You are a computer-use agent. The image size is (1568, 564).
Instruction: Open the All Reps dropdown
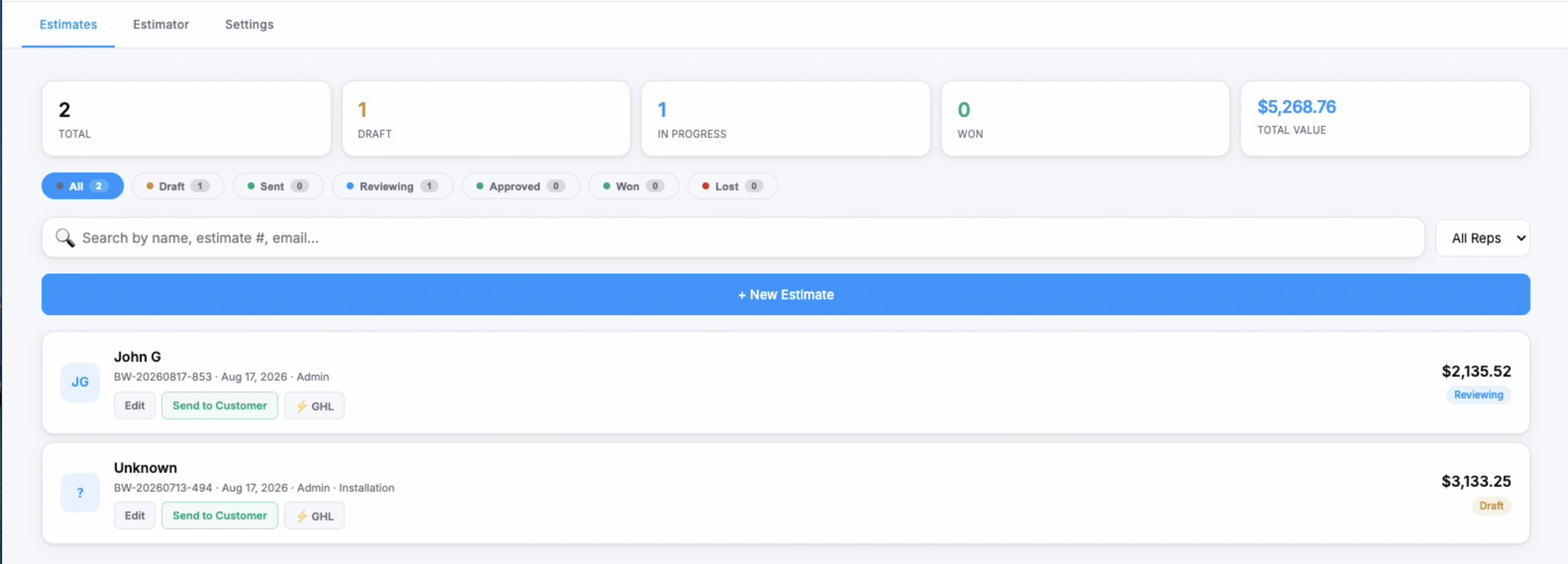click(x=1483, y=238)
